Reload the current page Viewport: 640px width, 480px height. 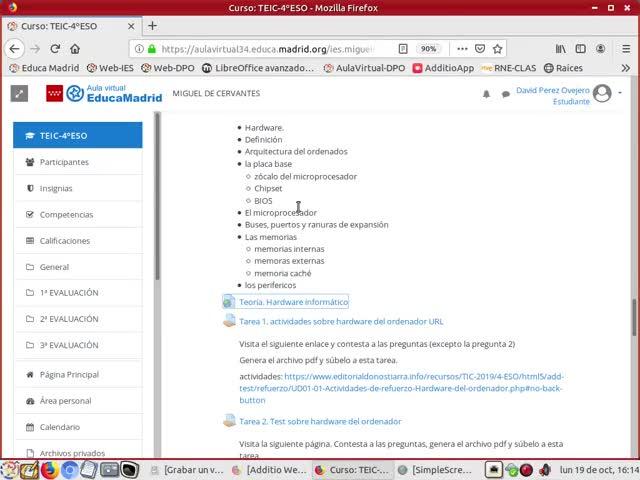click(55, 49)
